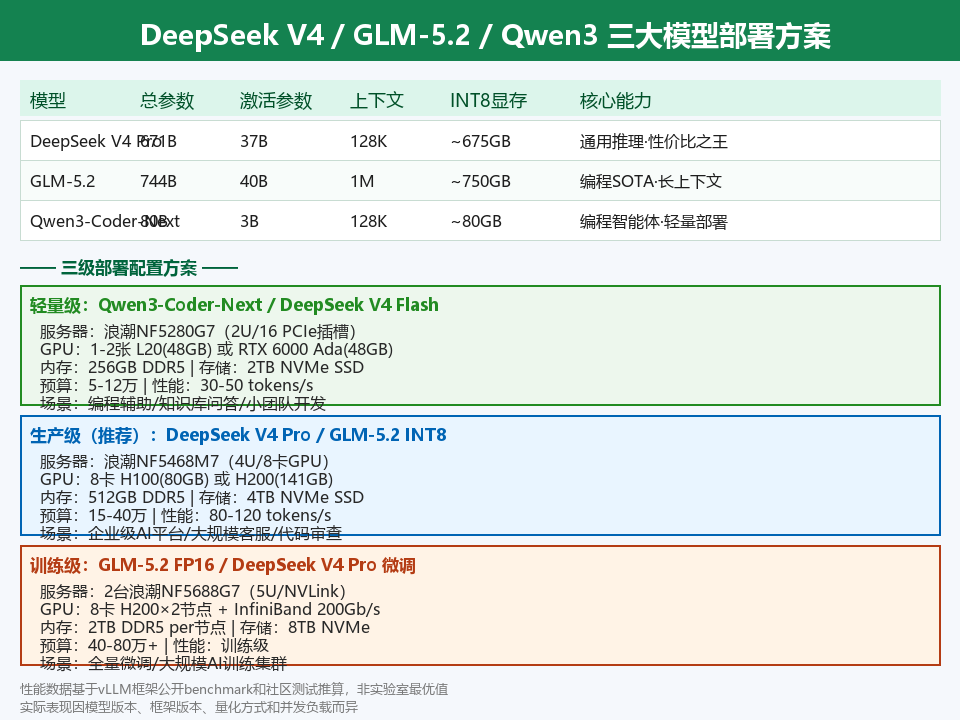960x720 pixels.
Task: Click the '3B' activated parameters cell
Action: 249,221
